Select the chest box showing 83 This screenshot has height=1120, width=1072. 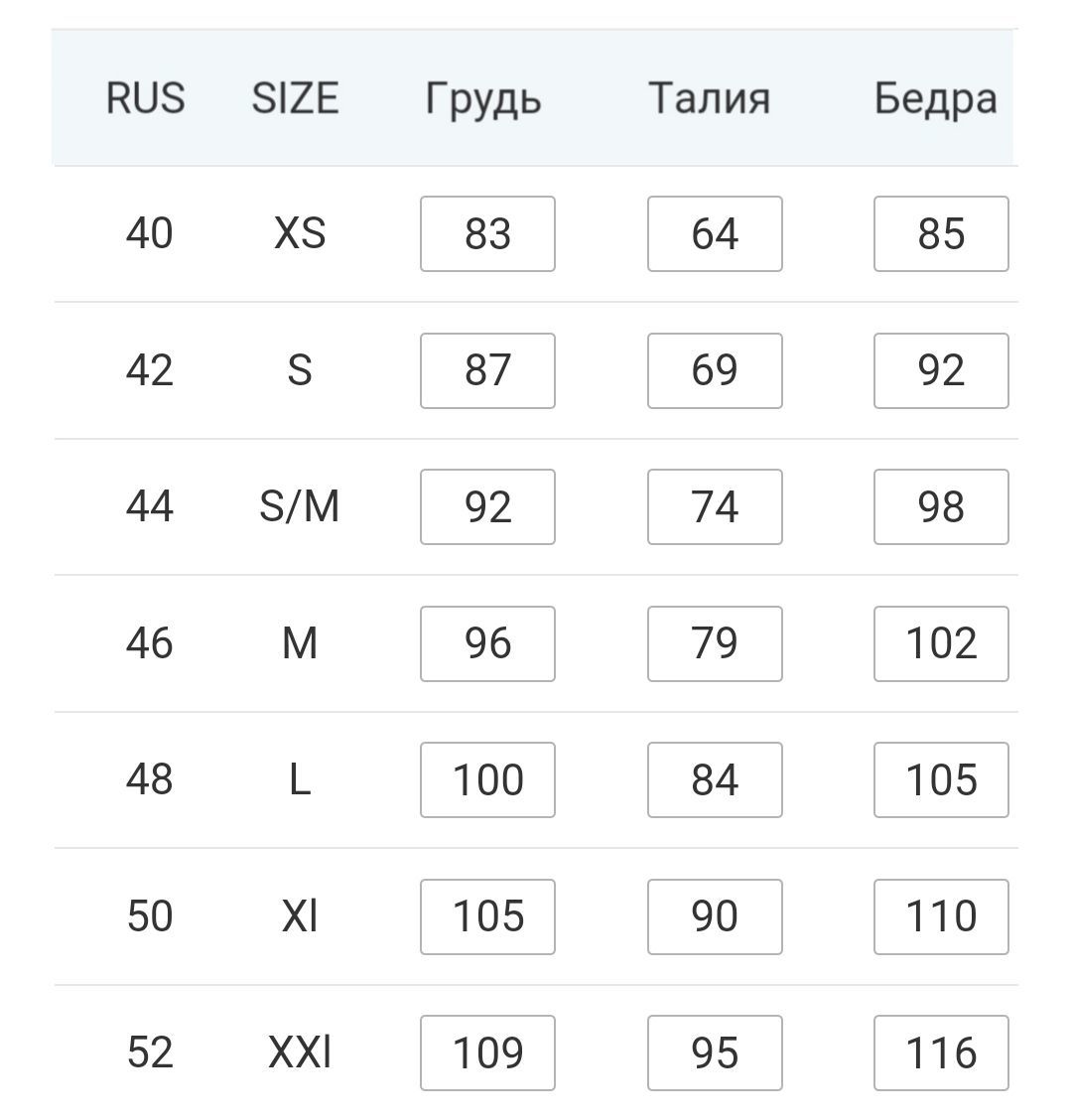click(x=487, y=234)
